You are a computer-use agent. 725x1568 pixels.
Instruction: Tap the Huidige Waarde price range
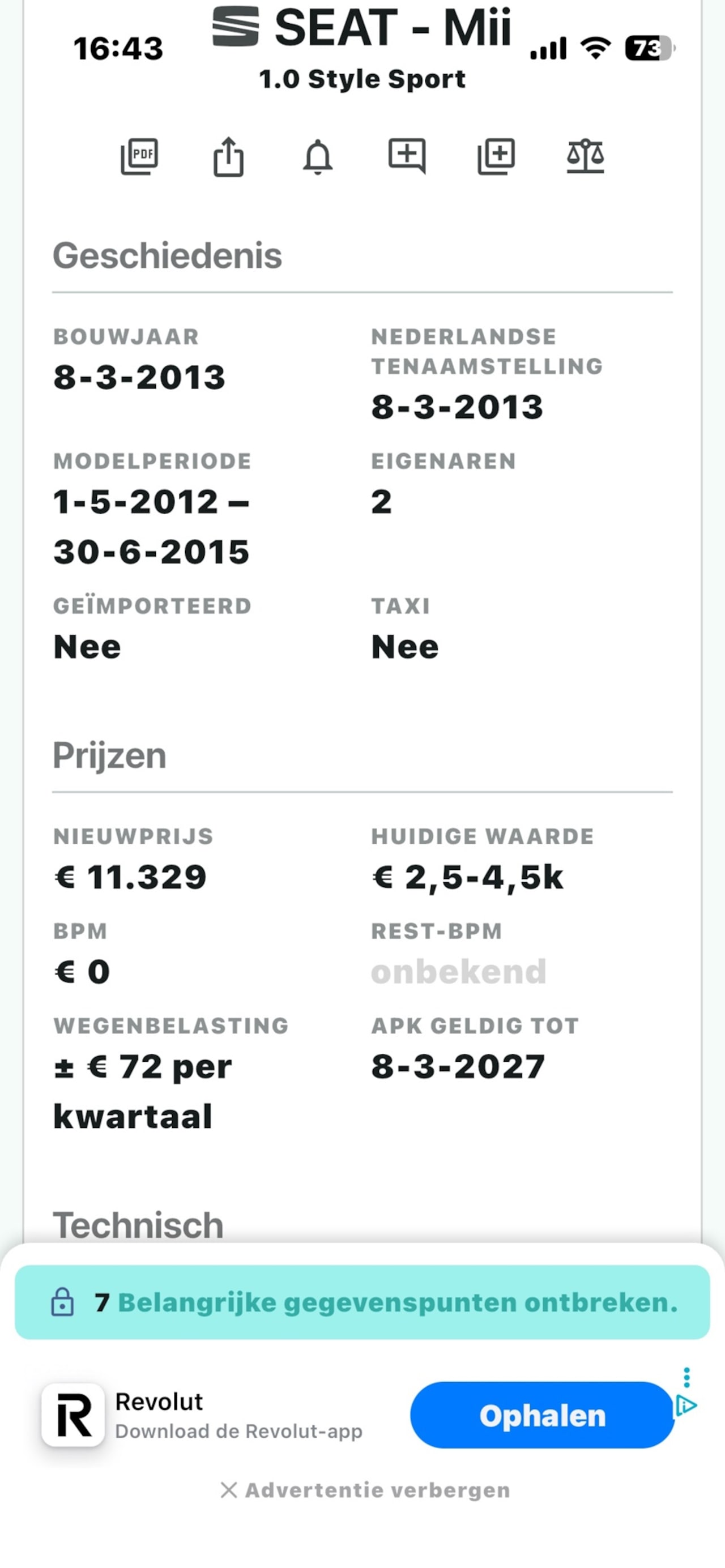(x=467, y=877)
